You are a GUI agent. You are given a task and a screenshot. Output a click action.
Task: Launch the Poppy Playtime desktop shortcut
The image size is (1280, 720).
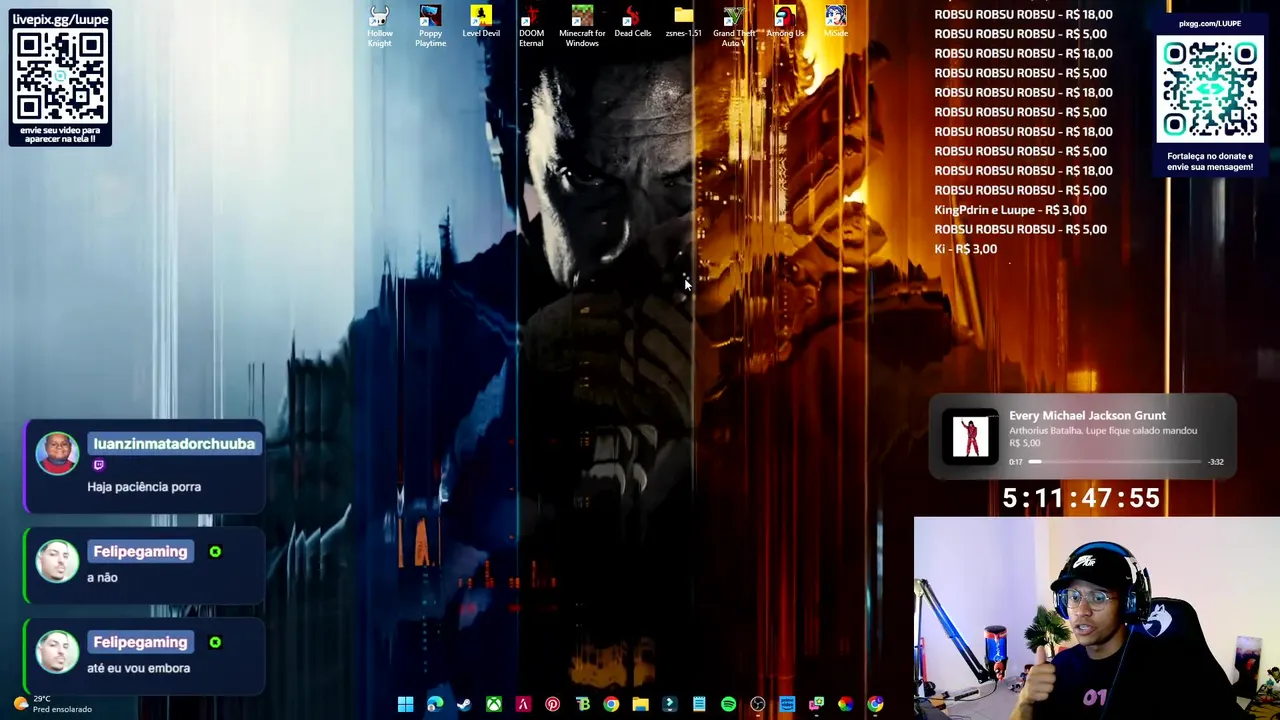430,25
